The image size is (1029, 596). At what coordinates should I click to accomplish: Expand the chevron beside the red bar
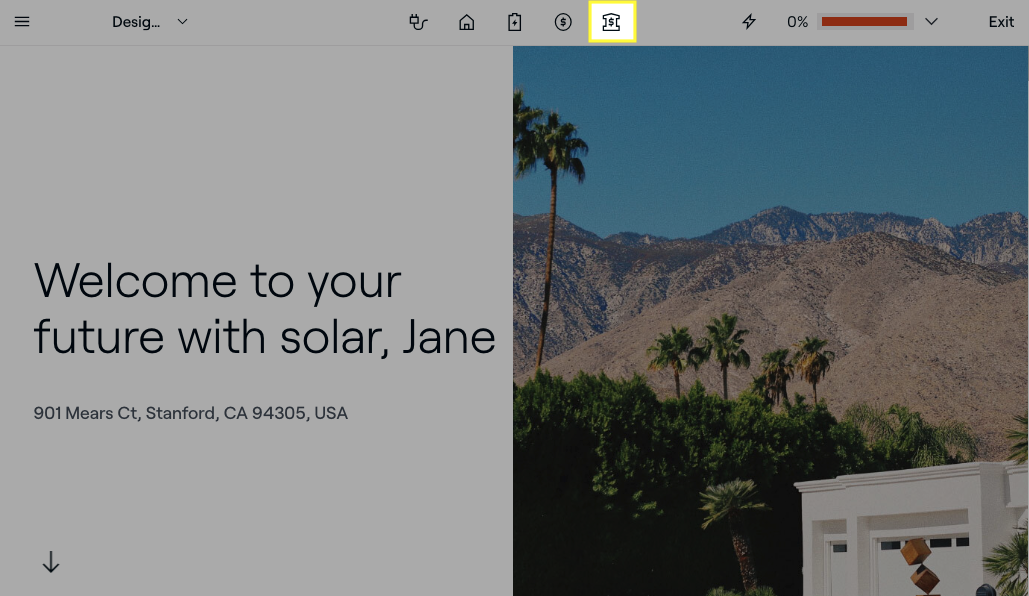coord(931,22)
